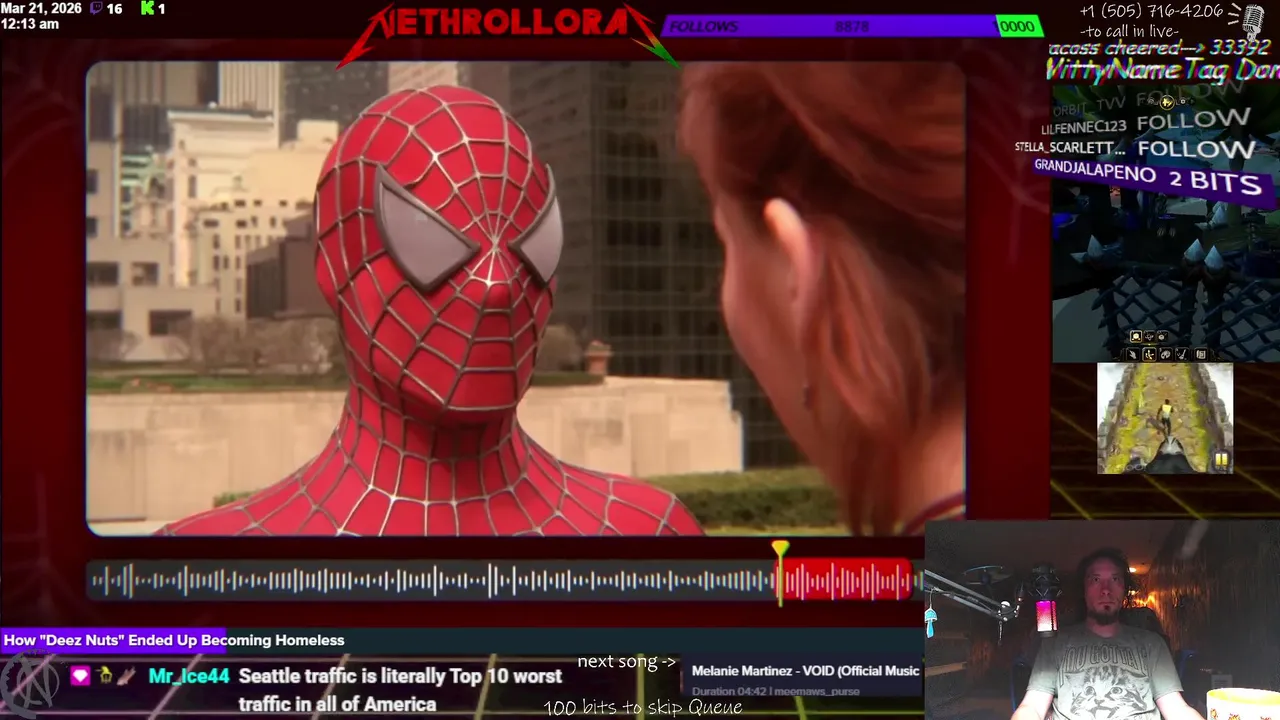
Task: Click the scrolling name tag marquee text
Action: 1162,69
